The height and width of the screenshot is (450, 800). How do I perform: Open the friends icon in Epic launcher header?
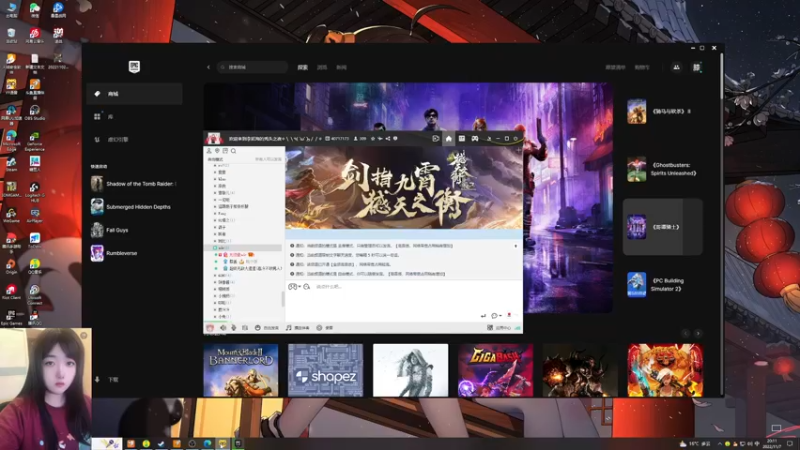(x=676, y=67)
